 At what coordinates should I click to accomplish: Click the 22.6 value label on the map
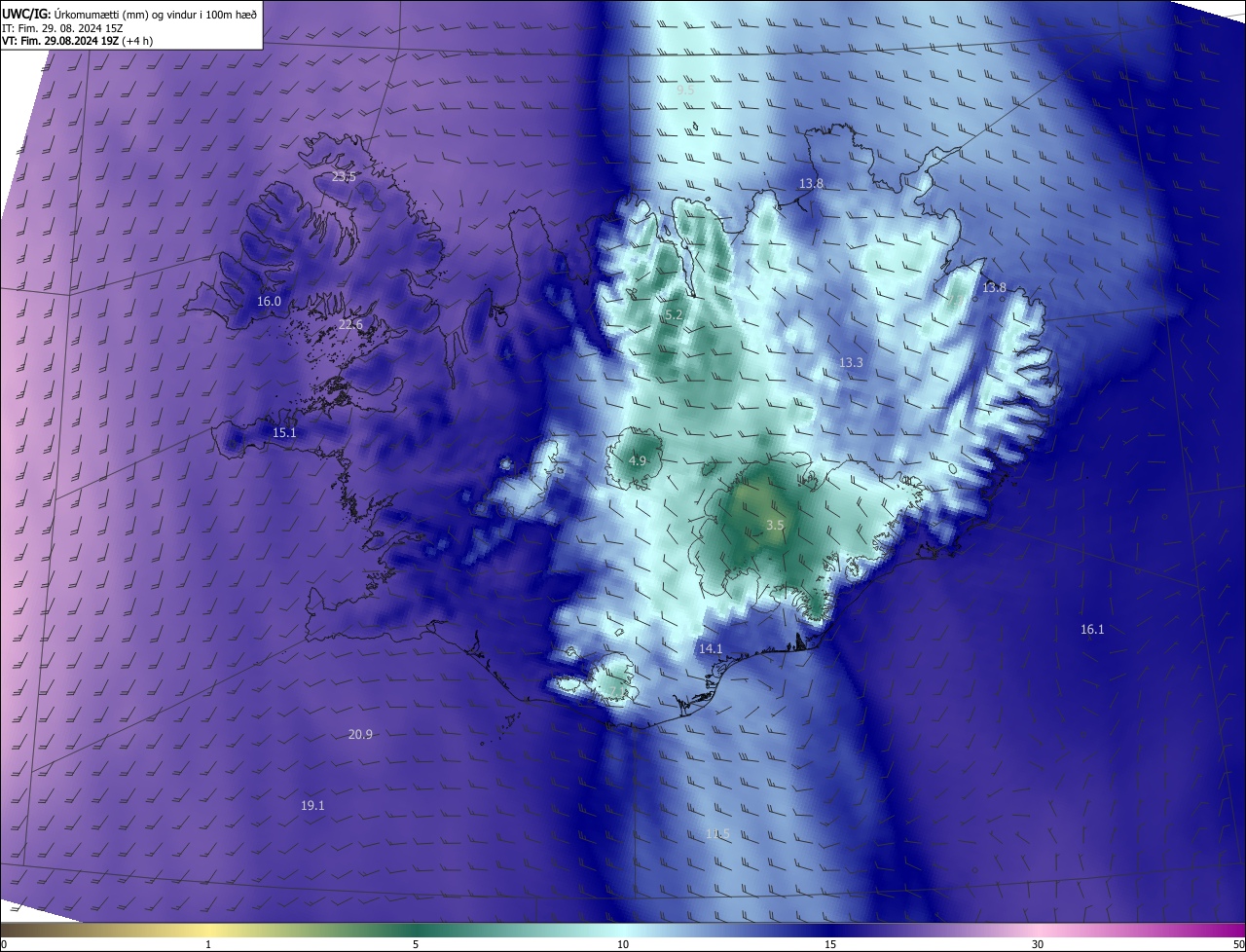coord(350,325)
